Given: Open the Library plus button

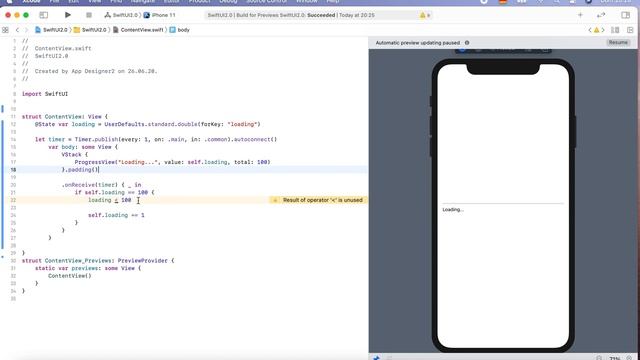Looking at the screenshot, I should [x=580, y=15].
